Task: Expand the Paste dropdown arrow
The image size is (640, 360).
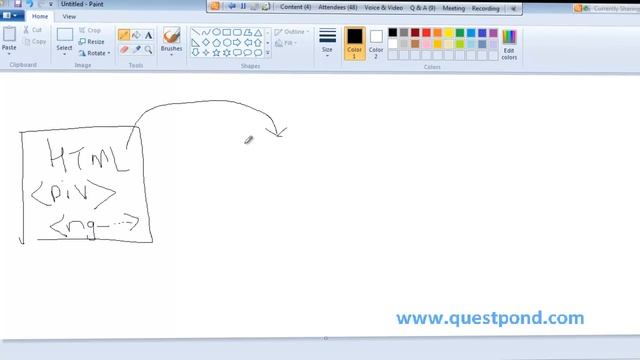Action: pos(9,54)
